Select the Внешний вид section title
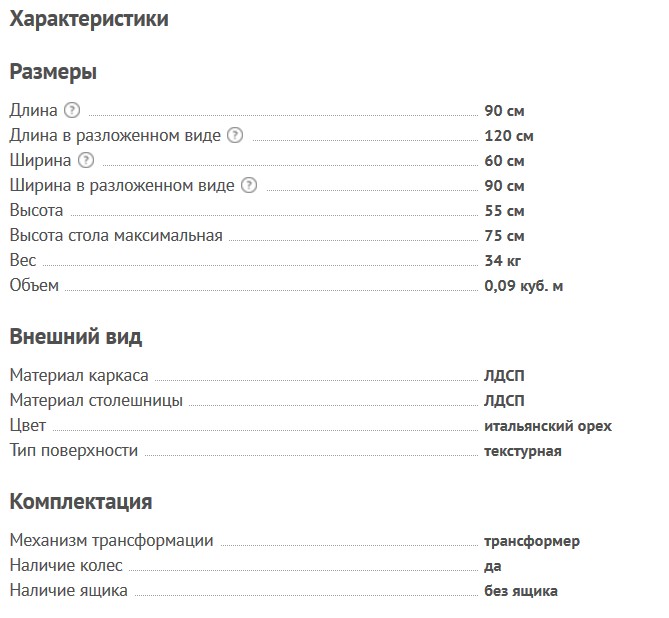The width and height of the screenshot is (669, 618). [x=76, y=337]
